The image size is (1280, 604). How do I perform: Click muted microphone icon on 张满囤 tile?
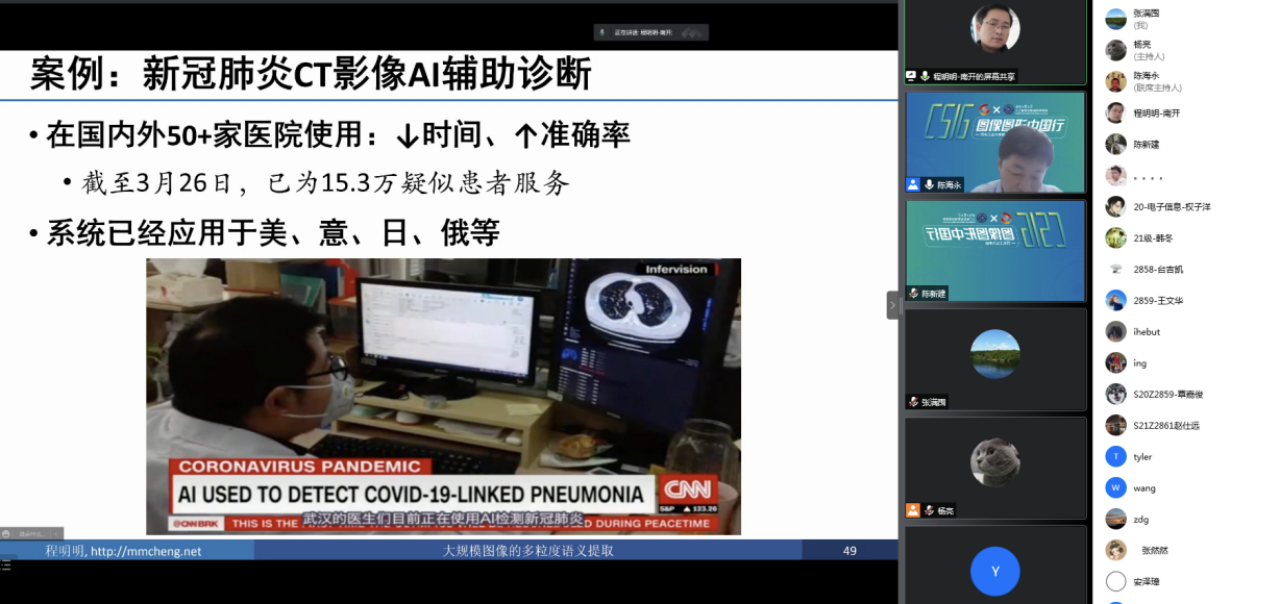click(913, 402)
